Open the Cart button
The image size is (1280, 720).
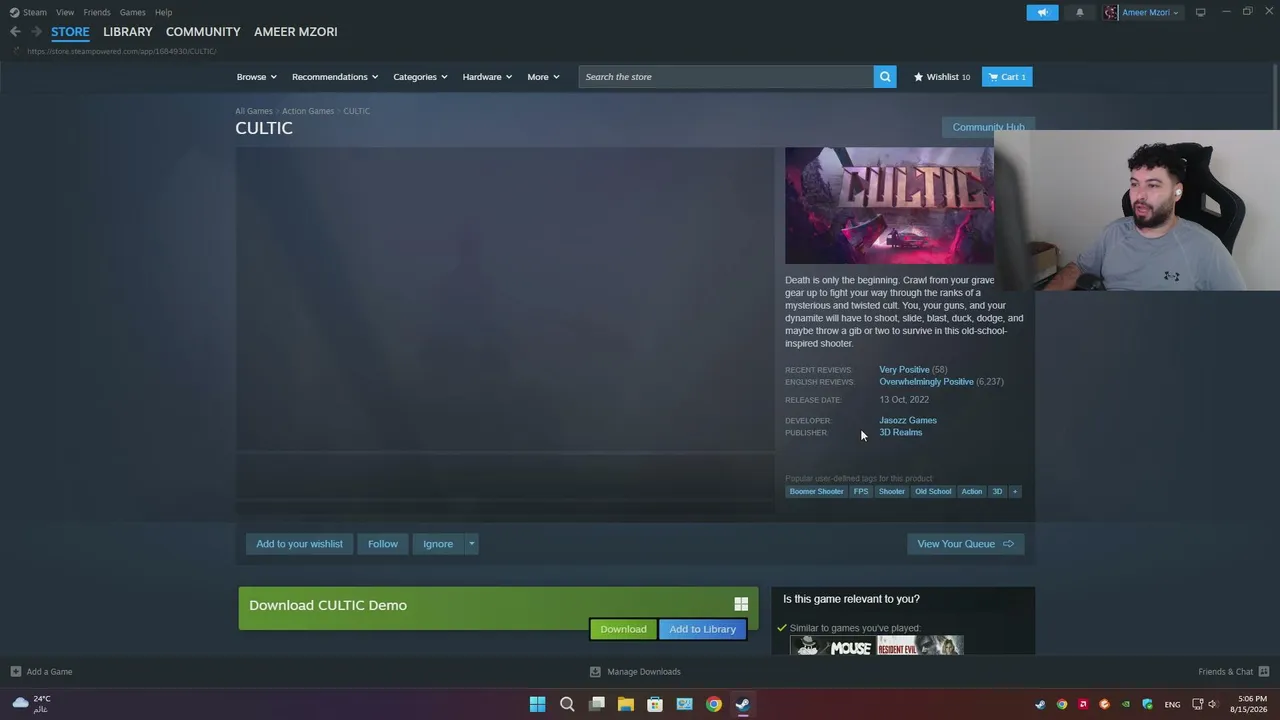1007,77
